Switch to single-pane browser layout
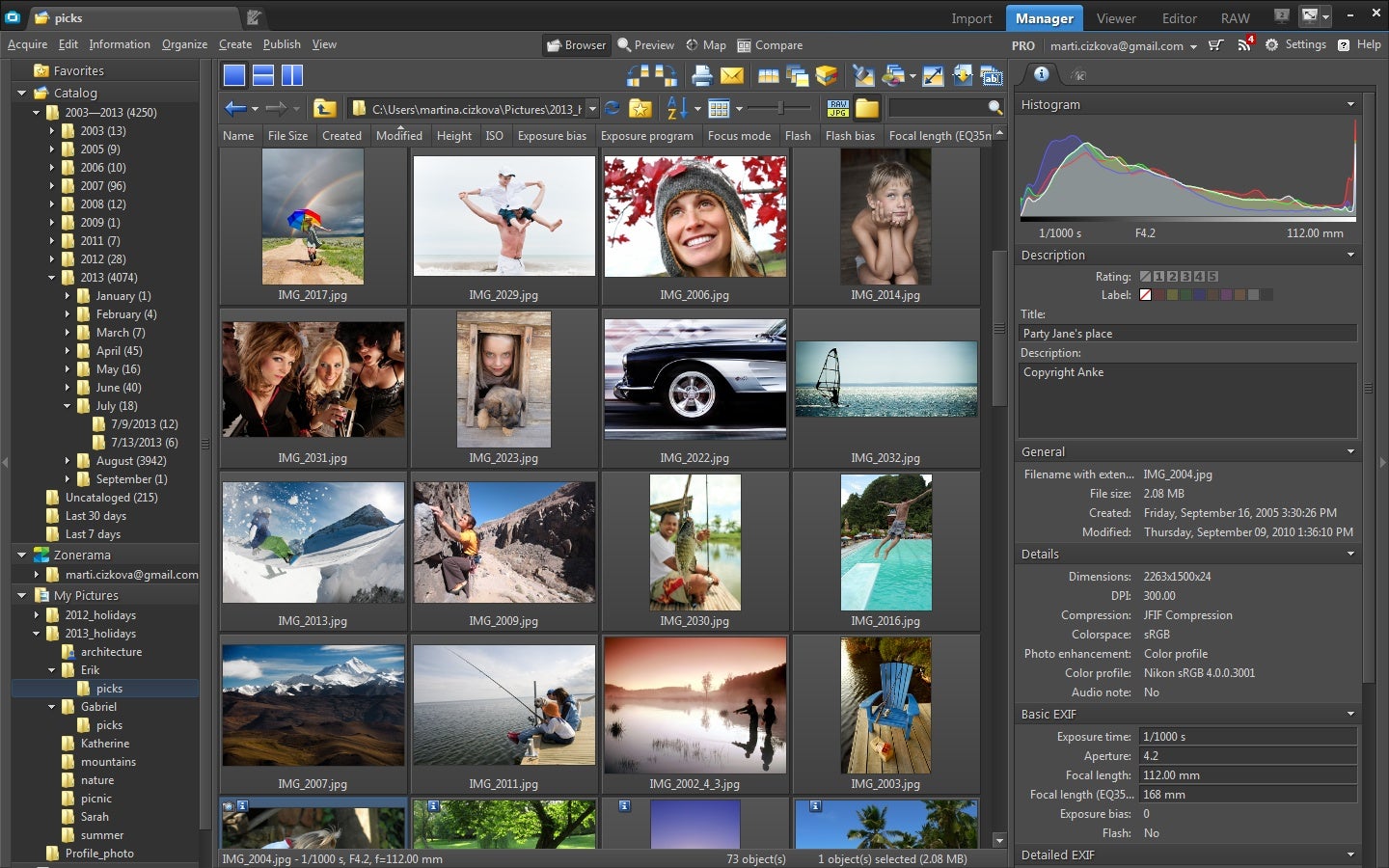 pyautogui.click(x=234, y=75)
